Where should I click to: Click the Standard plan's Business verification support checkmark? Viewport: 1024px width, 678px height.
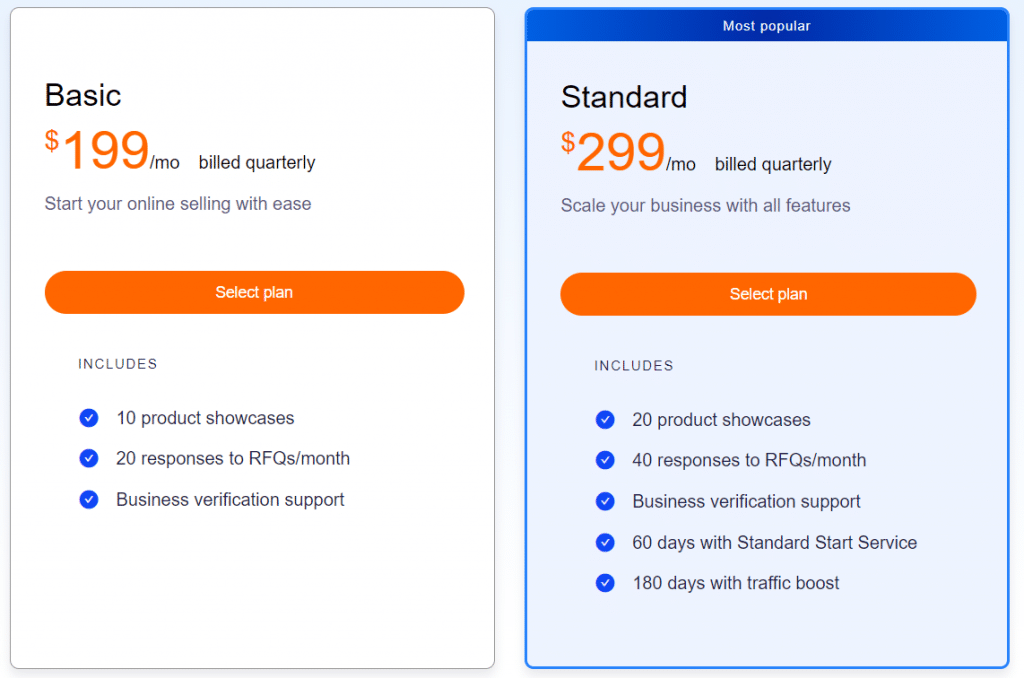605,501
